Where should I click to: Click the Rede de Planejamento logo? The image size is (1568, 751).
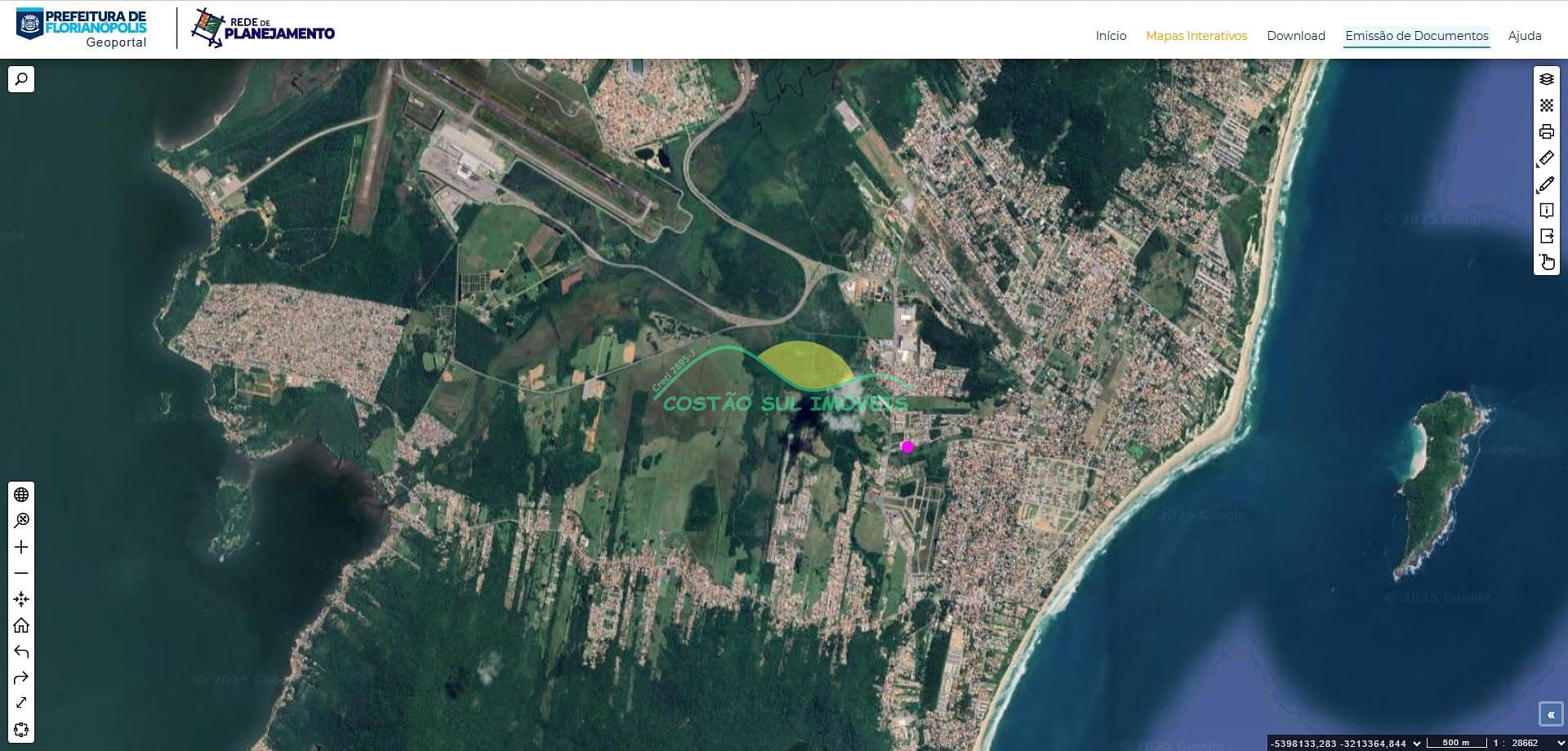(x=263, y=28)
